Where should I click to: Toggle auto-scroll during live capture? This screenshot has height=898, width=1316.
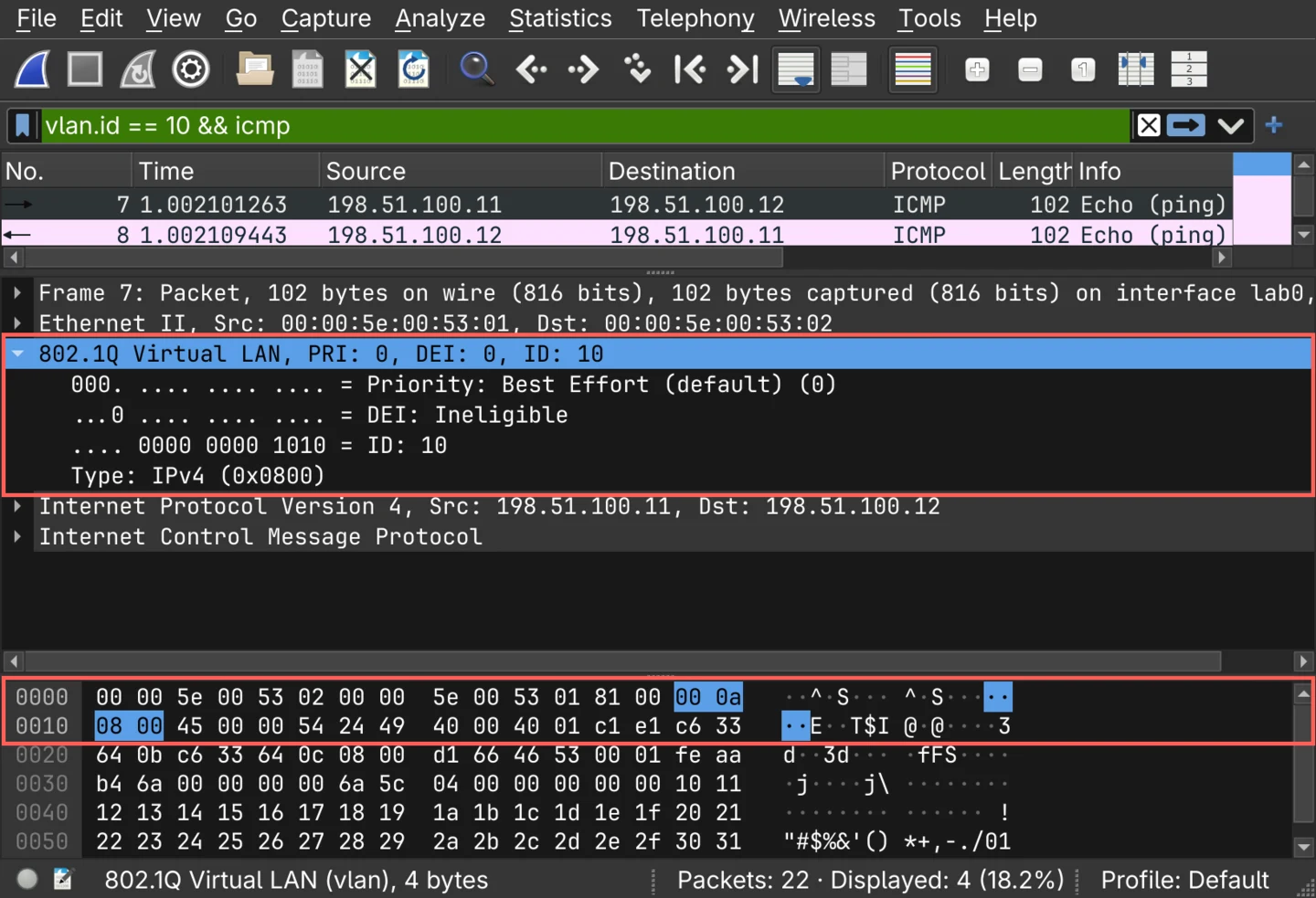pyautogui.click(x=795, y=69)
